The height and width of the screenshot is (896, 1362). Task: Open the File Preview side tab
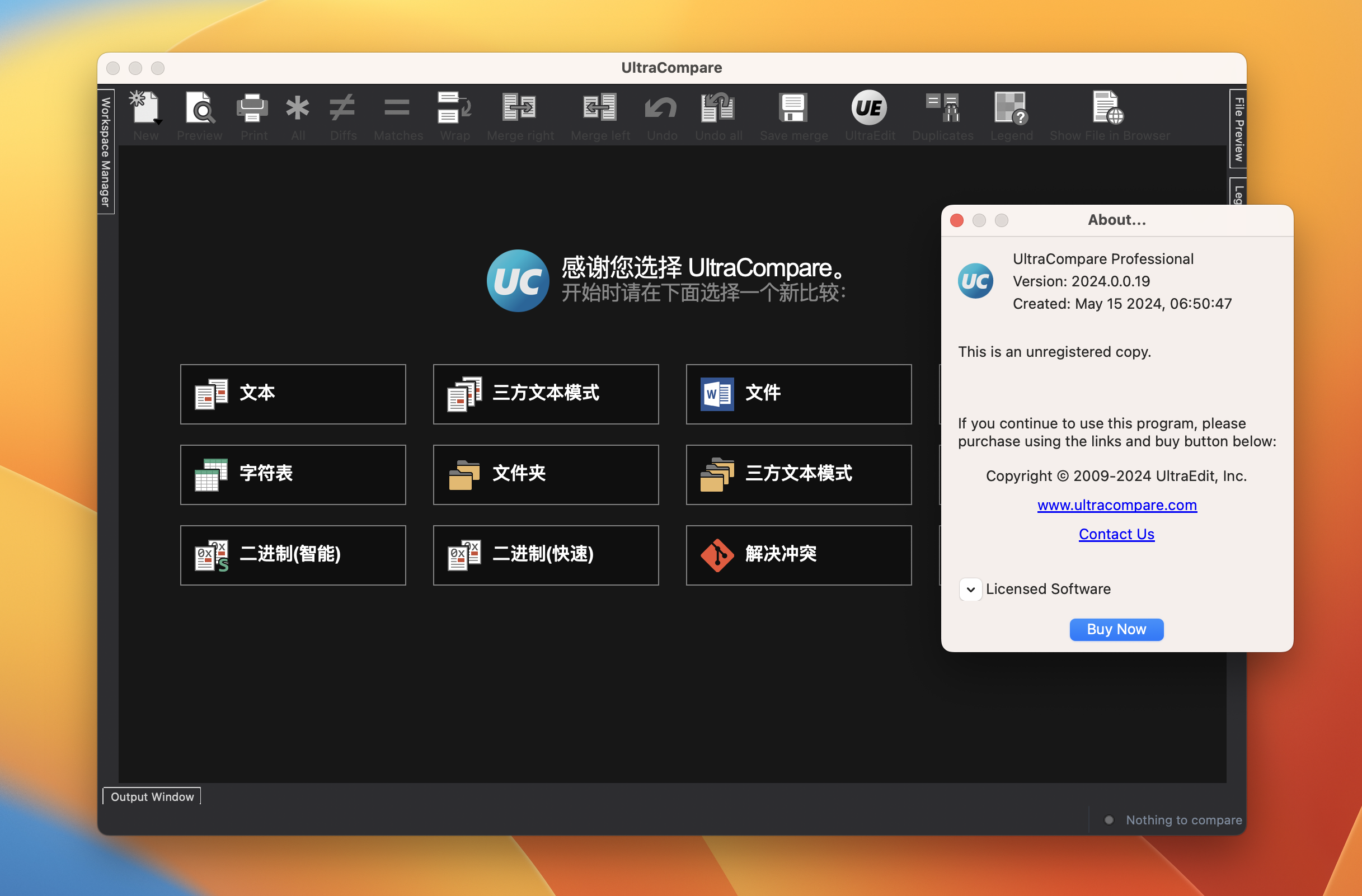1238,129
